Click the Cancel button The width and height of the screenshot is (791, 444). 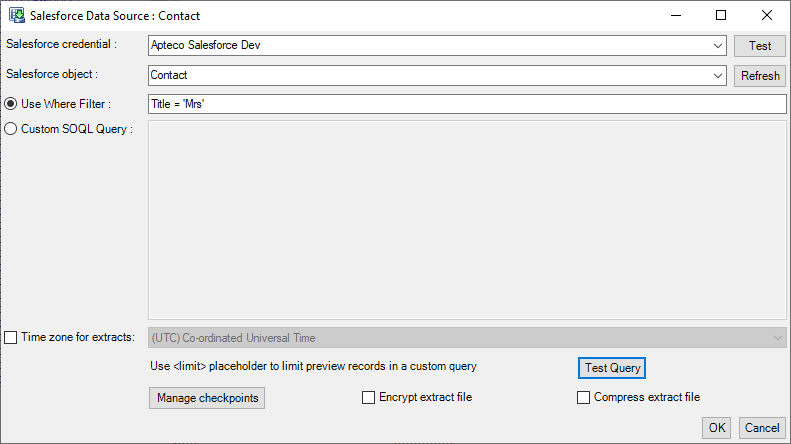tap(762, 428)
